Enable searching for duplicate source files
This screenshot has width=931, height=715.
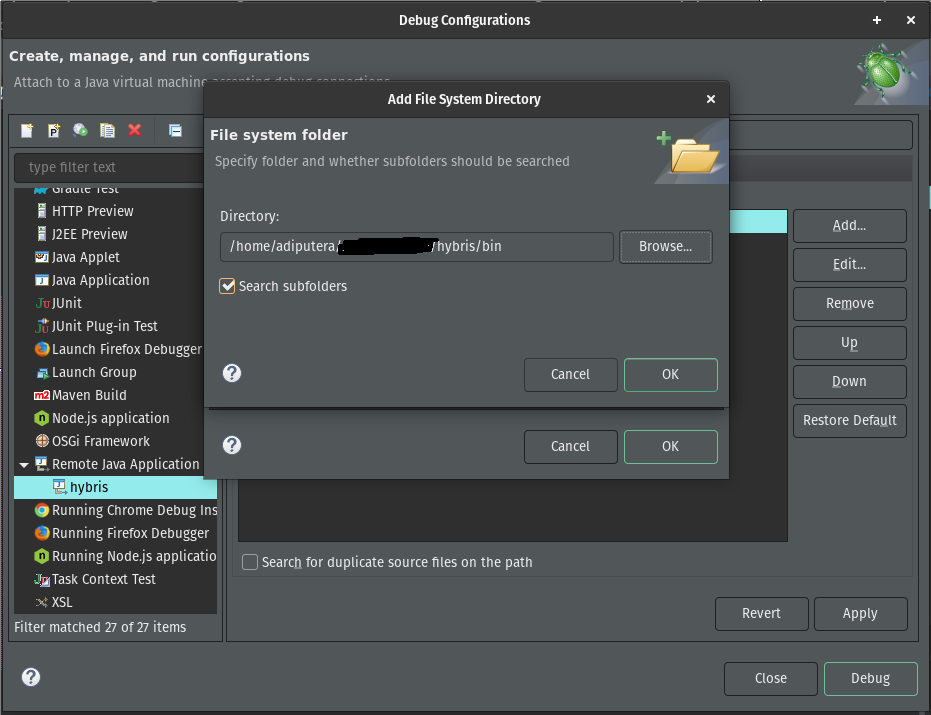[250, 562]
